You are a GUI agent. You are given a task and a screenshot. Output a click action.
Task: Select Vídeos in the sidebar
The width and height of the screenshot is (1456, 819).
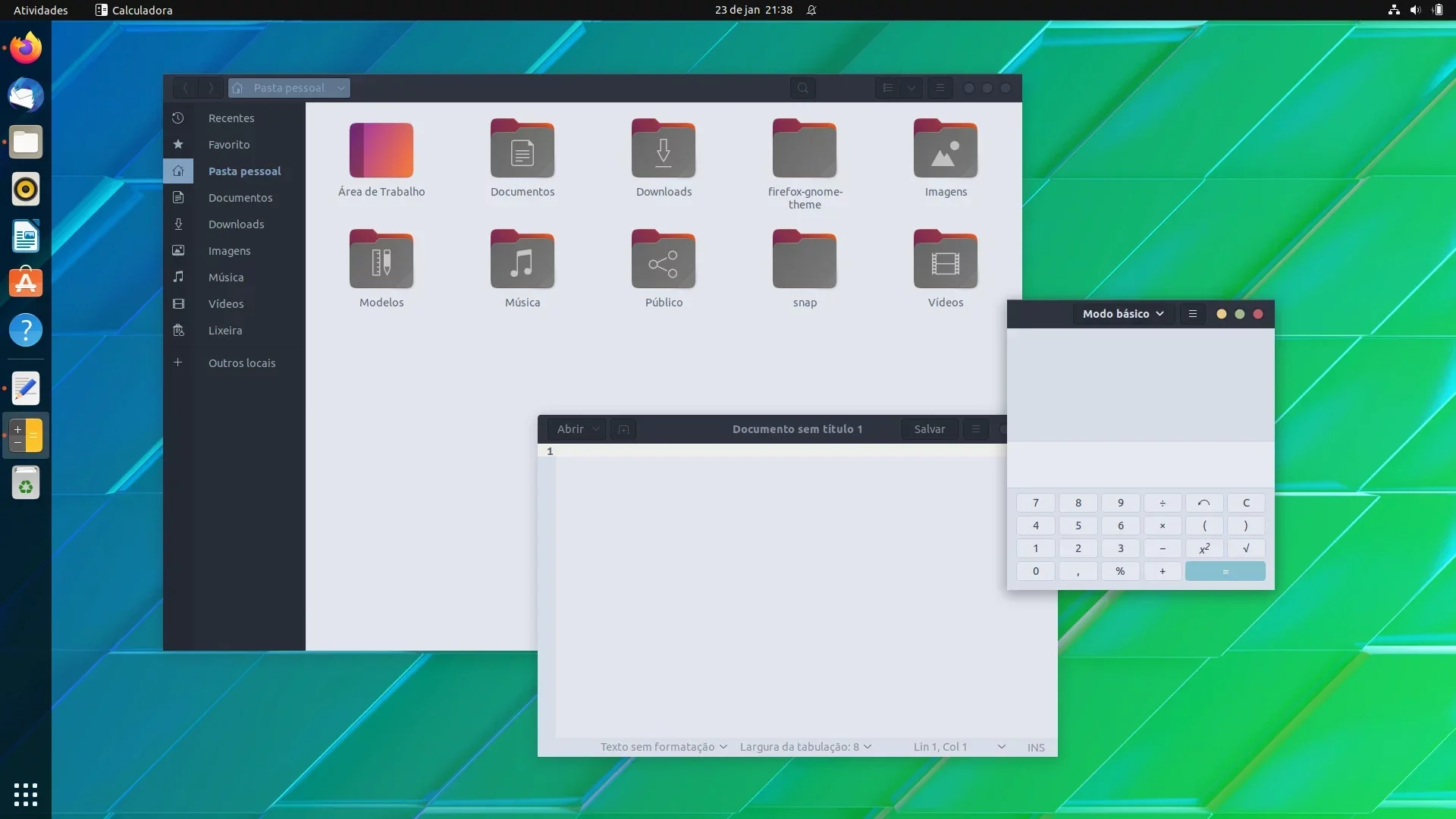tap(234, 304)
